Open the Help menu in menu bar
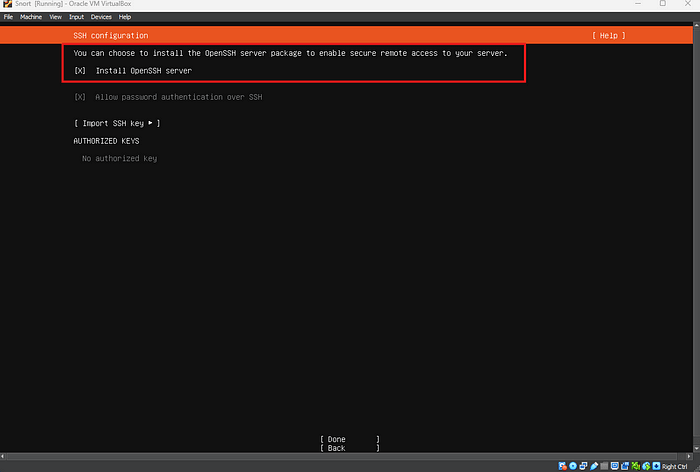This screenshot has height=472, width=700. click(125, 17)
